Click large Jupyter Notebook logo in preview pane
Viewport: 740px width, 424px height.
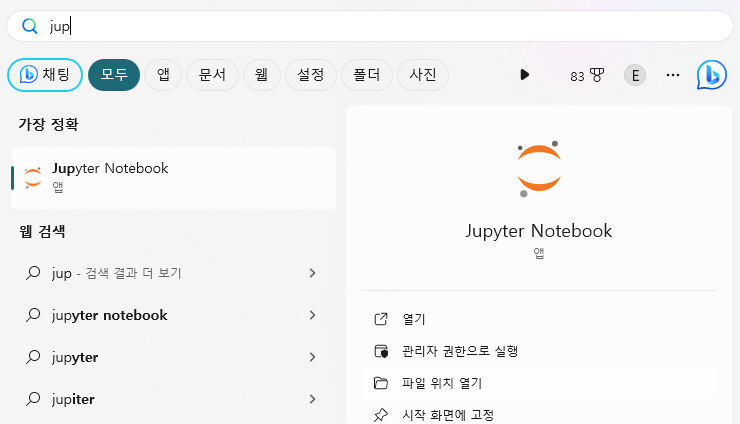pyautogui.click(x=539, y=170)
